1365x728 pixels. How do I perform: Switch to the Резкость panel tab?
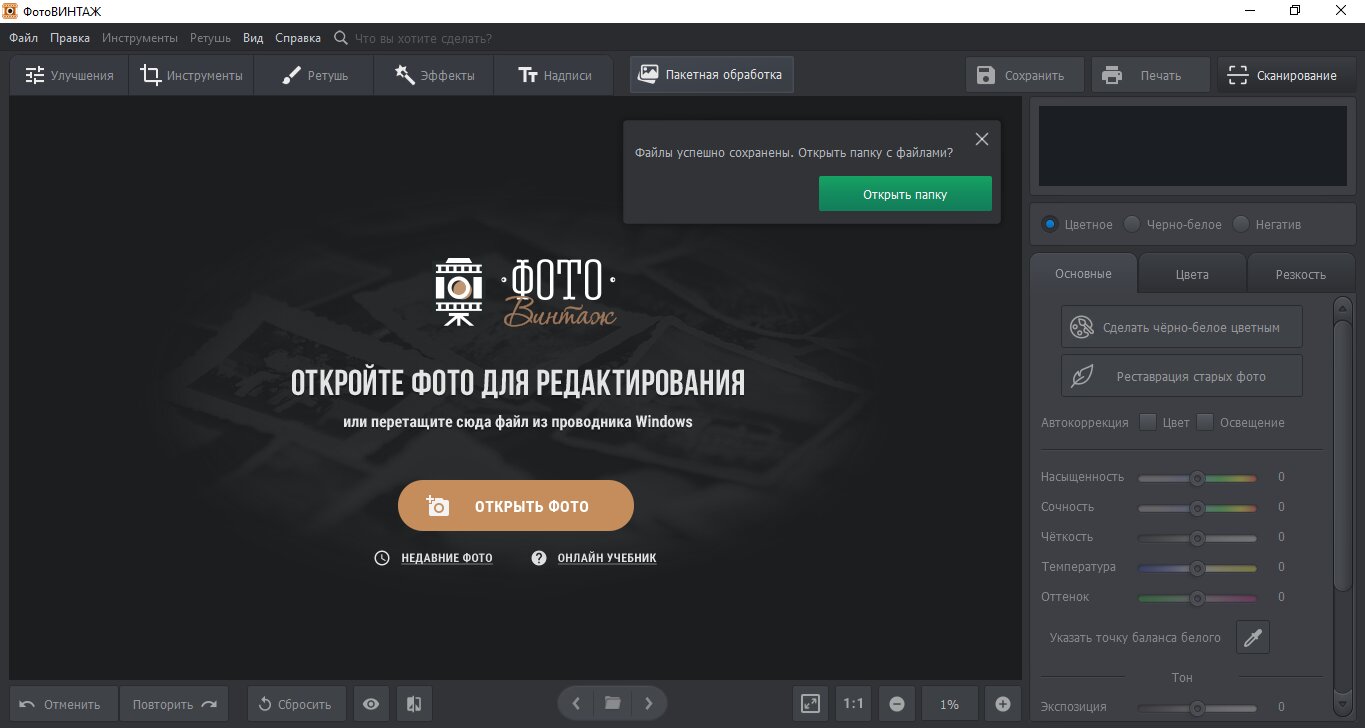pos(1300,273)
